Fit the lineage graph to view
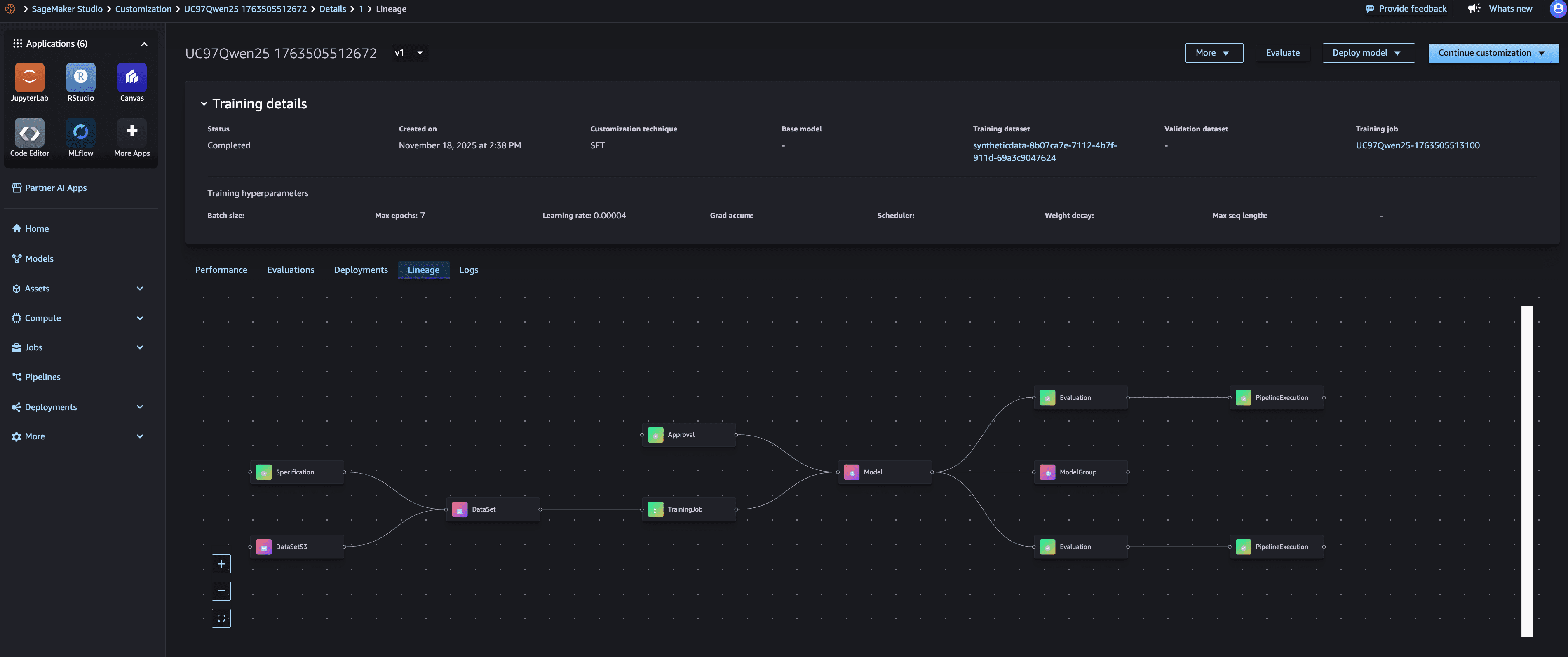 221,618
